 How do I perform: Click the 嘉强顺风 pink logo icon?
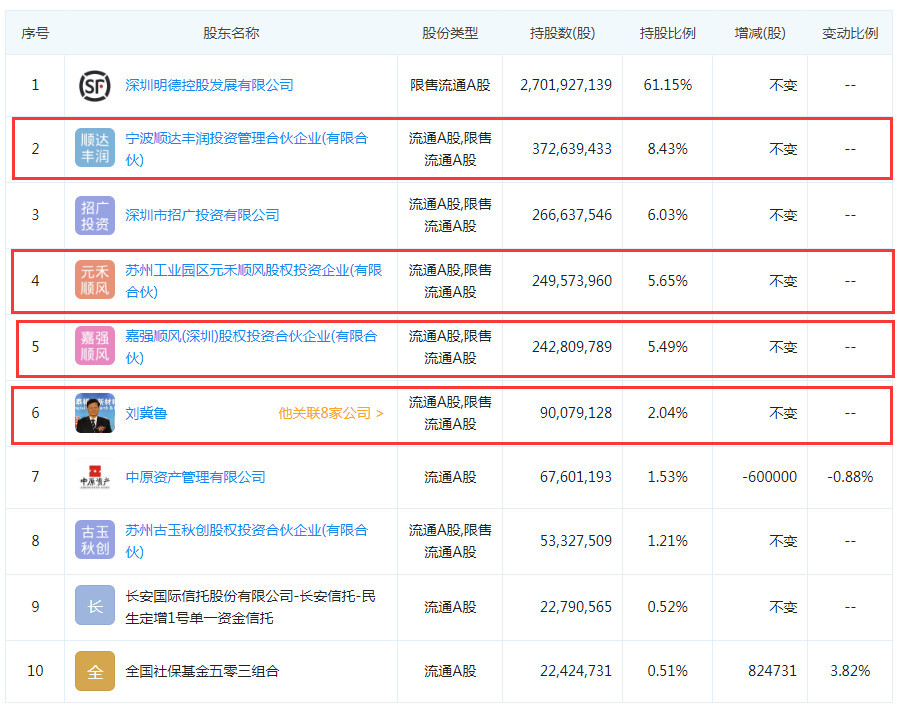[x=95, y=346]
